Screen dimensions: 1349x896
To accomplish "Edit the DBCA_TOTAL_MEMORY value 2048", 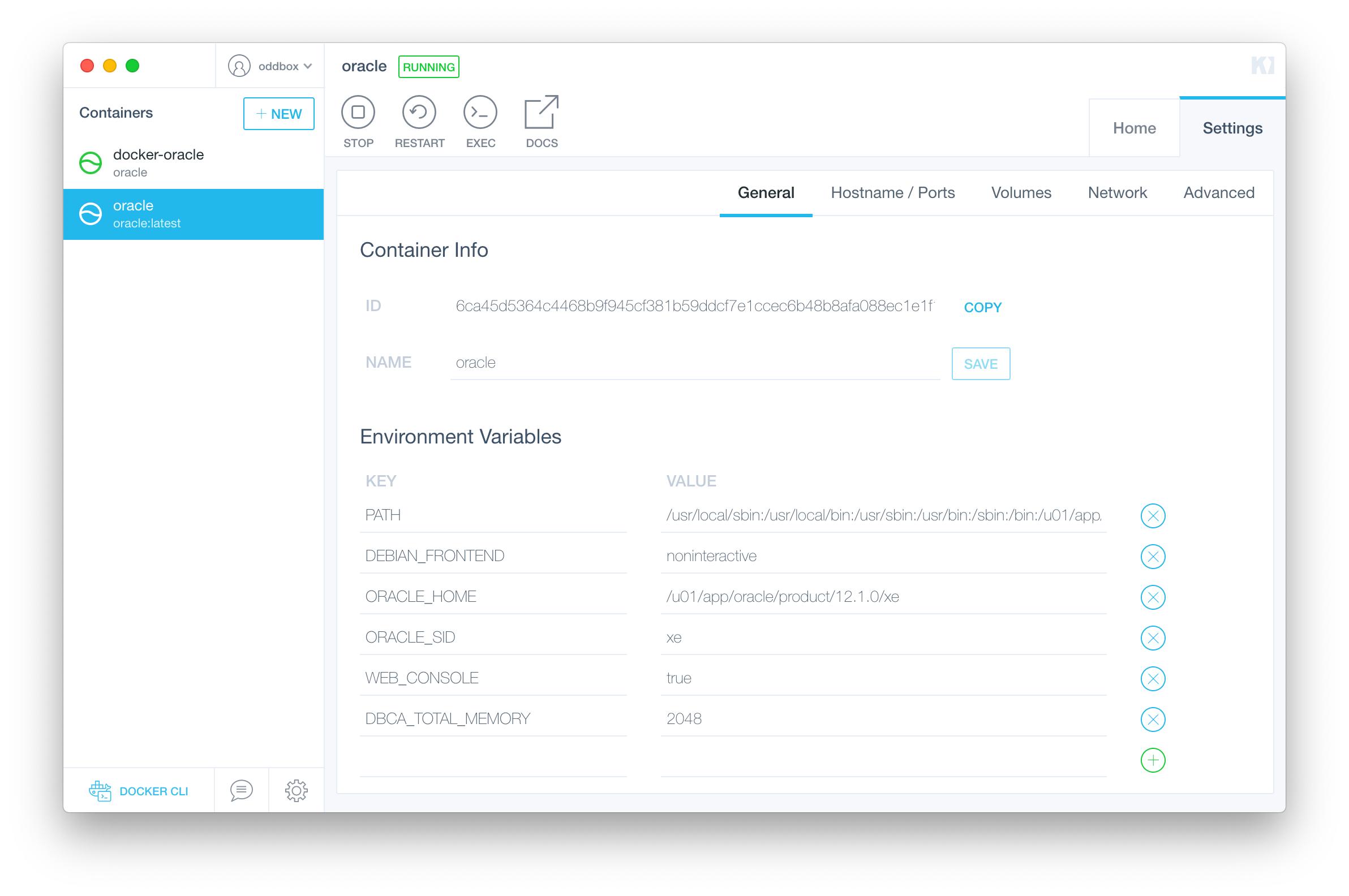I will click(883, 718).
